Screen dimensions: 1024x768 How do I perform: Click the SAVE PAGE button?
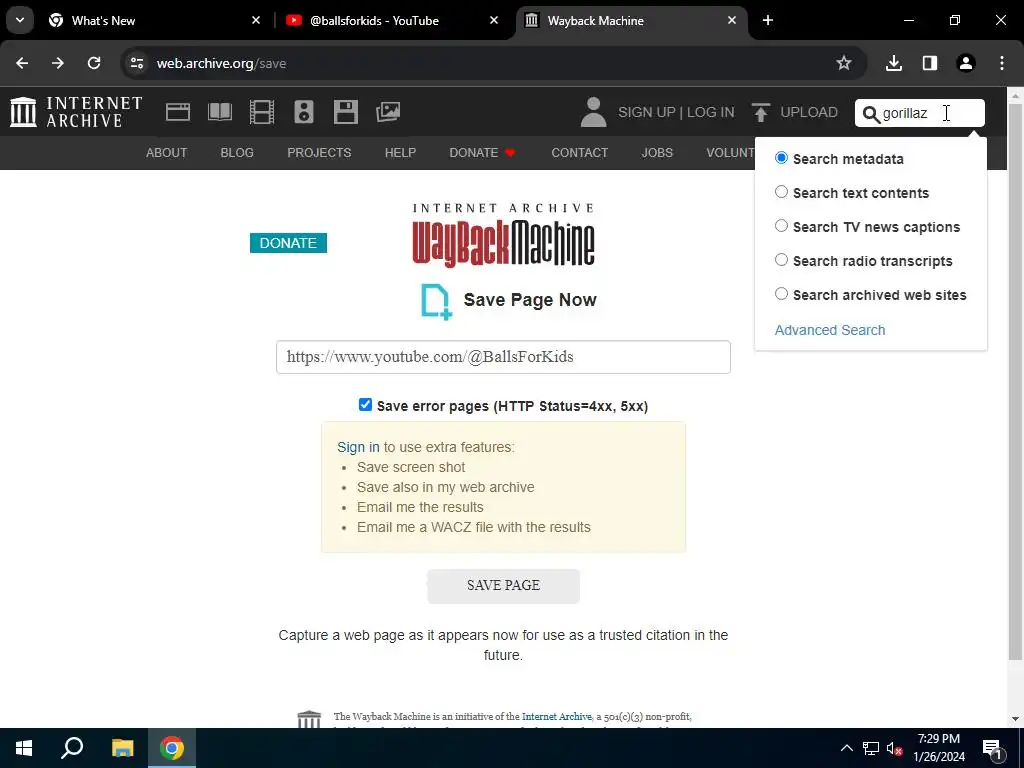pos(504,586)
